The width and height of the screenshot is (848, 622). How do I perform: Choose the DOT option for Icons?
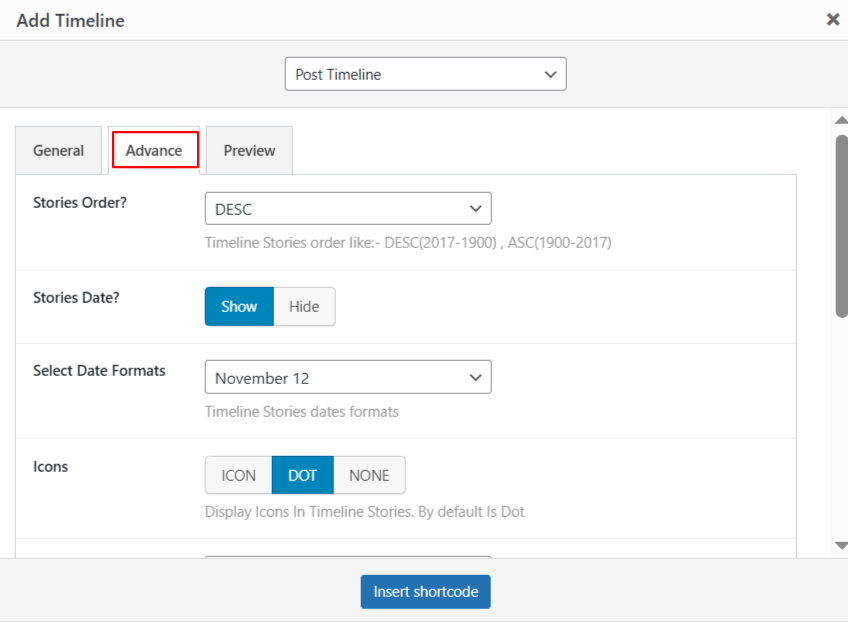[x=302, y=476]
